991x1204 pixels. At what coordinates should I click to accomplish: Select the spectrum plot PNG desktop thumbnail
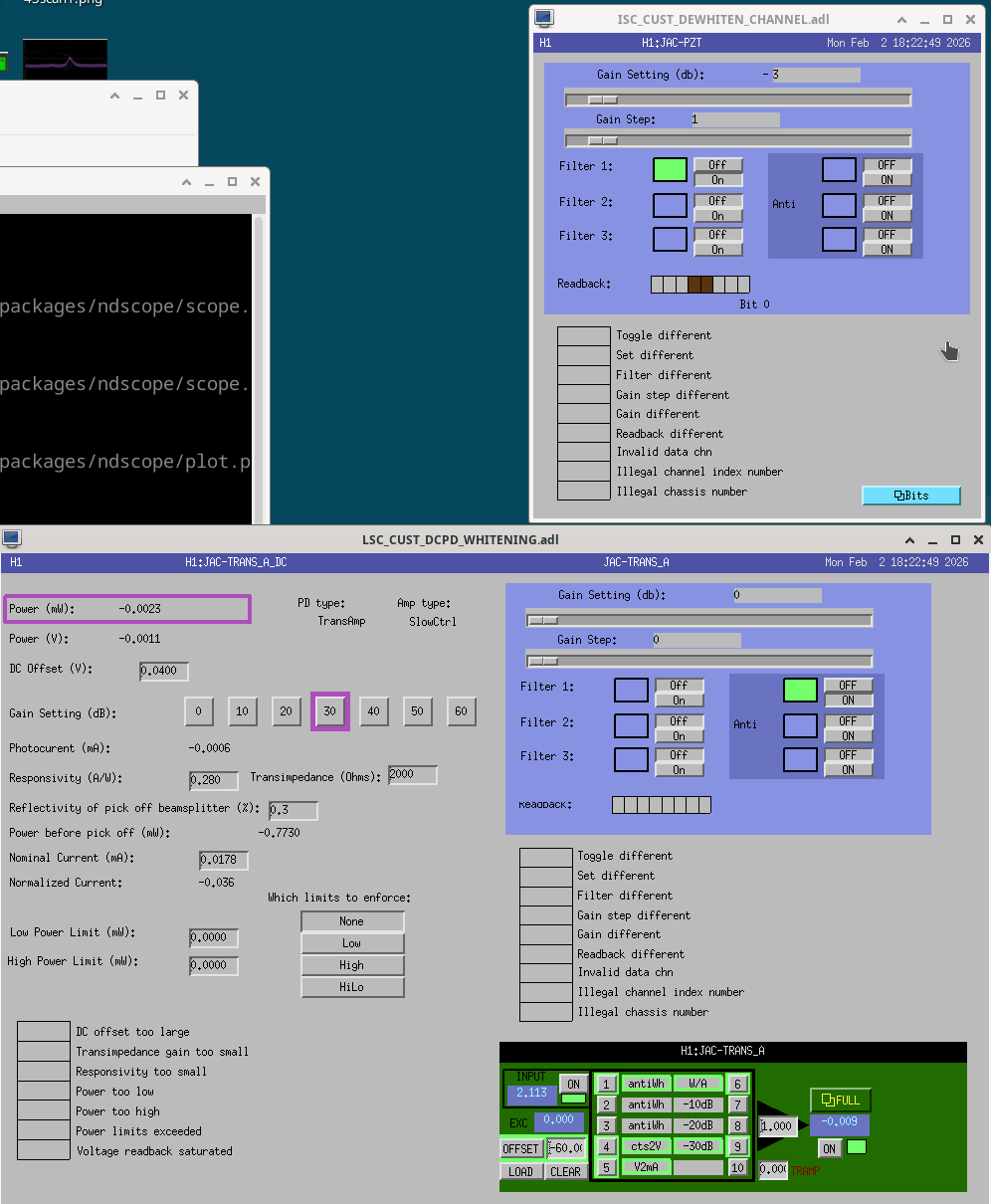65,60
